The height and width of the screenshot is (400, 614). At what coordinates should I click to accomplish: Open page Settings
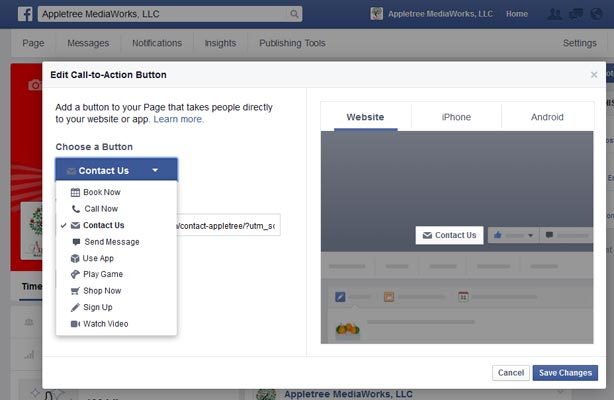coord(580,43)
